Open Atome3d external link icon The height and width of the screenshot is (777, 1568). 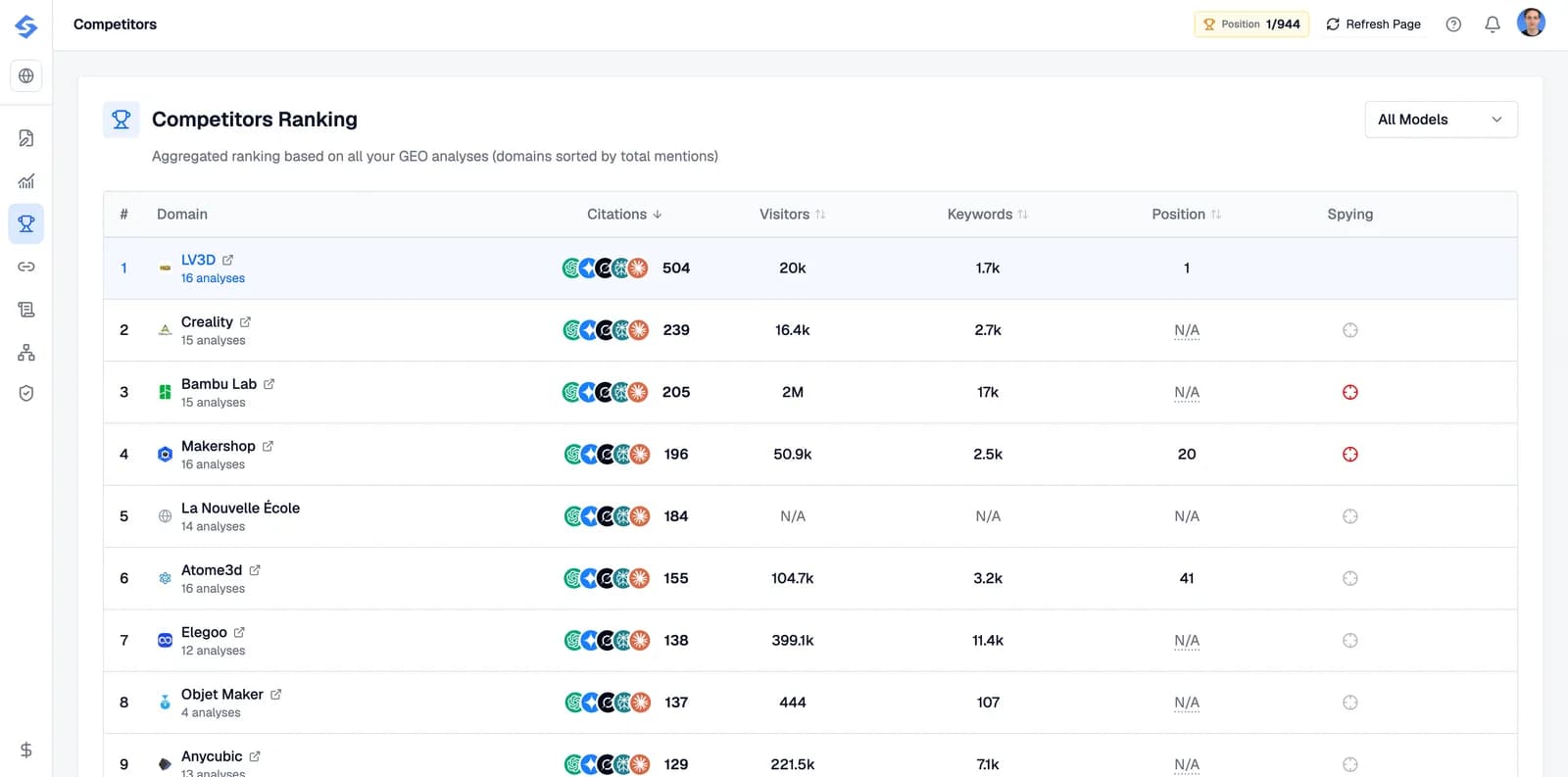(x=255, y=570)
